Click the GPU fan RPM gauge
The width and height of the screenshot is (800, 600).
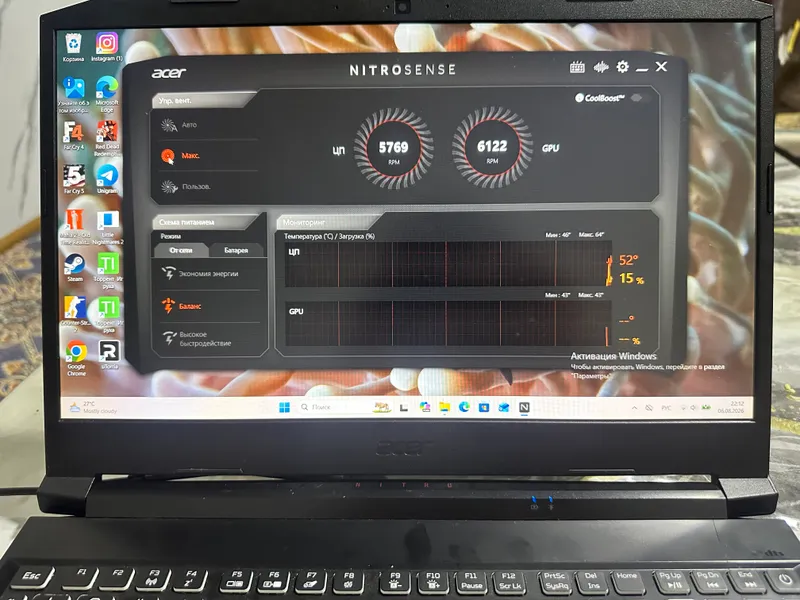pyautogui.click(x=492, y=147)
